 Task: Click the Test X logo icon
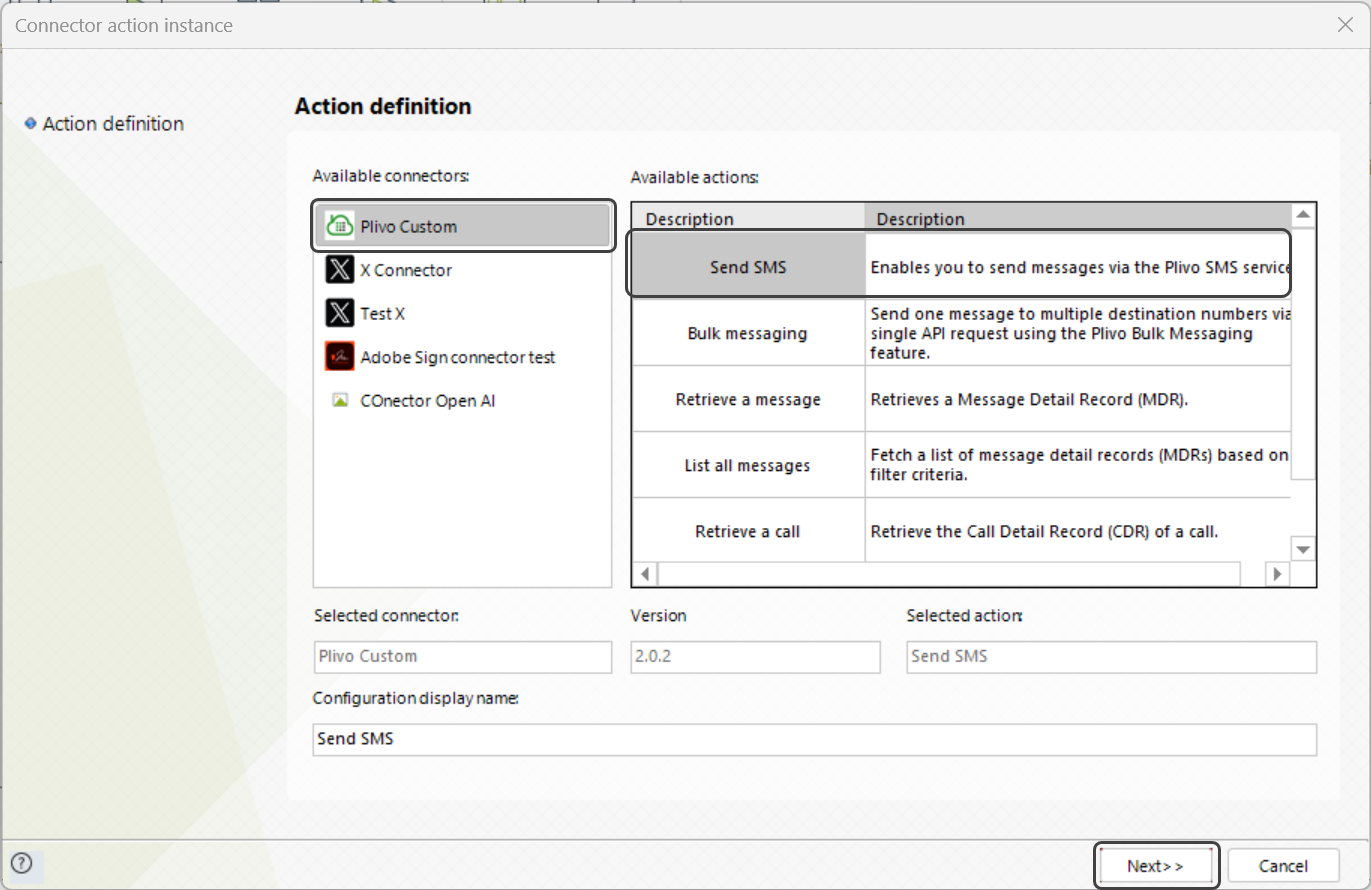[340, 313]
